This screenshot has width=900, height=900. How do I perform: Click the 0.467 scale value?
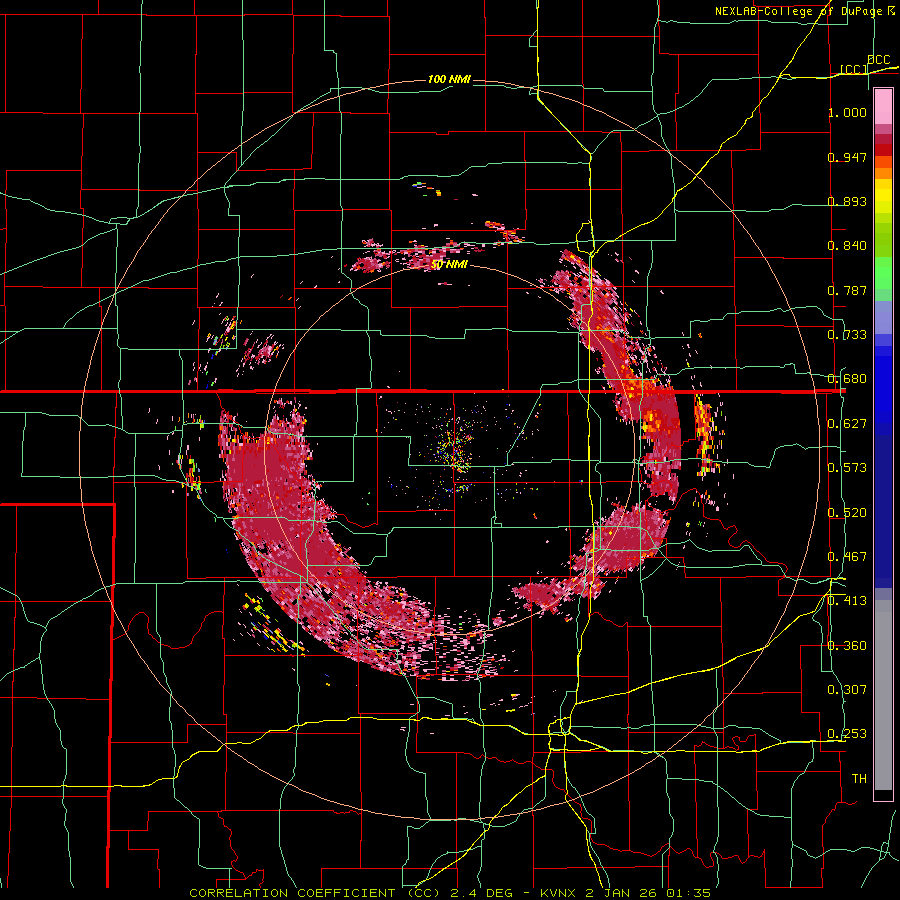(x=847, y=557)
